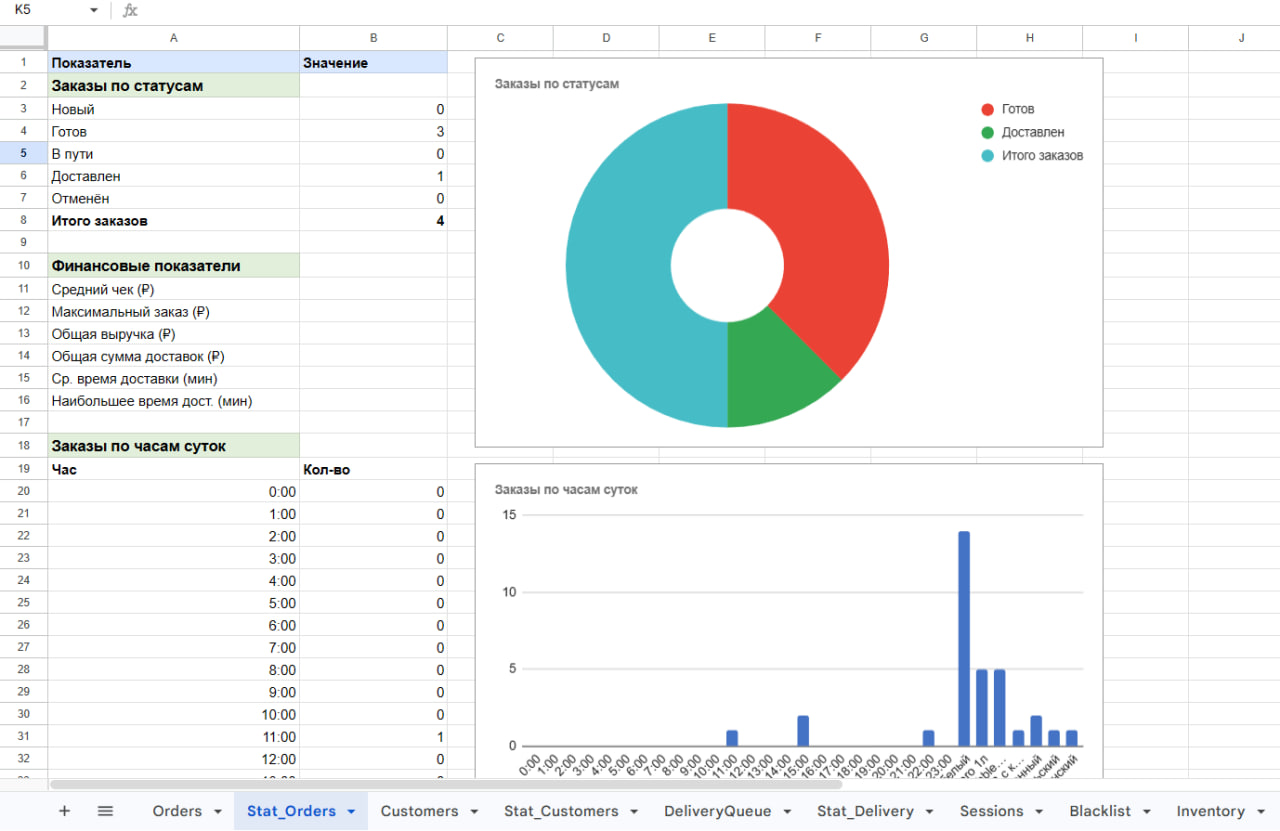Select the 'В пути' cell

click(174, 154)
